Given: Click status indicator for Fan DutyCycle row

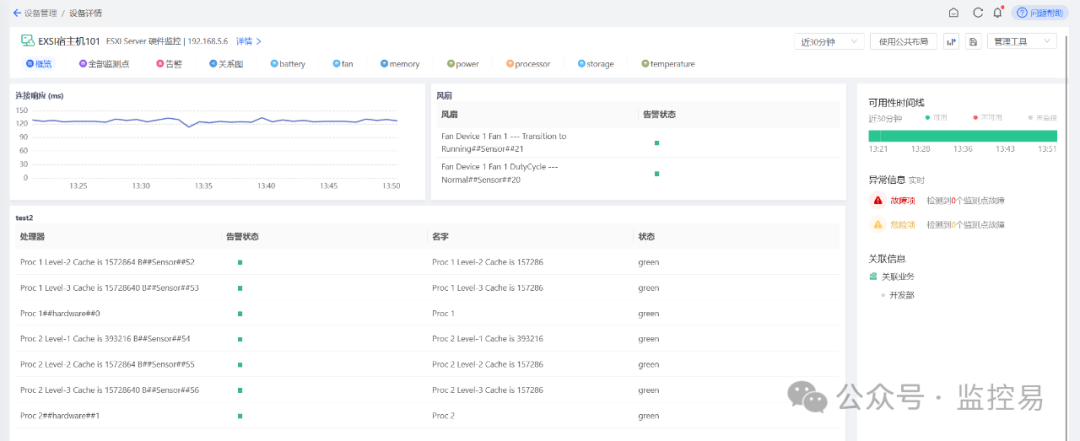Looking at the screenshot, I should click(x=656, y=174).
